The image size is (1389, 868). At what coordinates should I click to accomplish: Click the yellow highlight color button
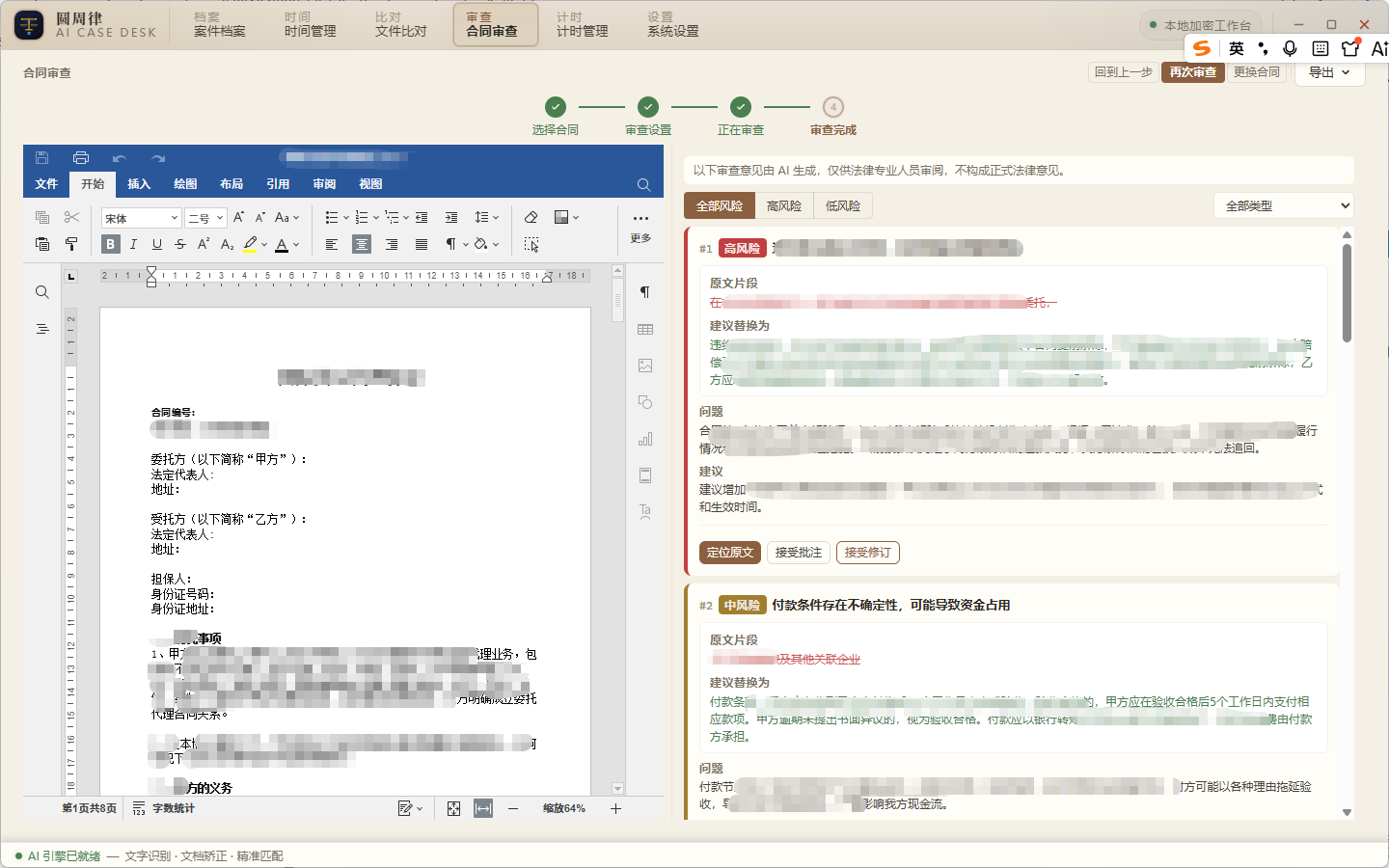(251, 244)
